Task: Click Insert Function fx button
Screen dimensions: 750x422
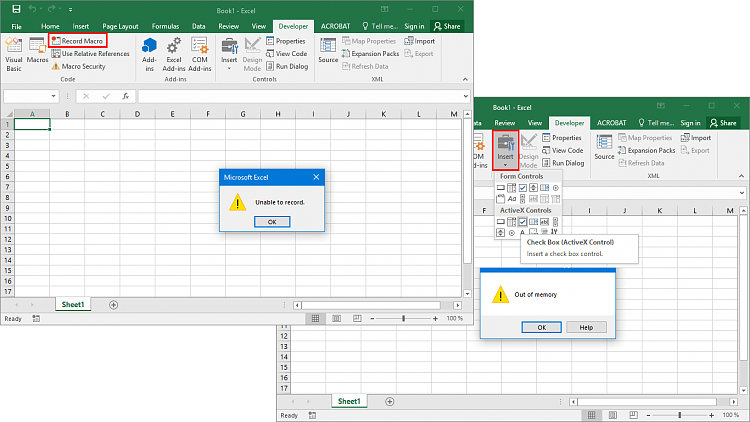Action: pos(125,96)
